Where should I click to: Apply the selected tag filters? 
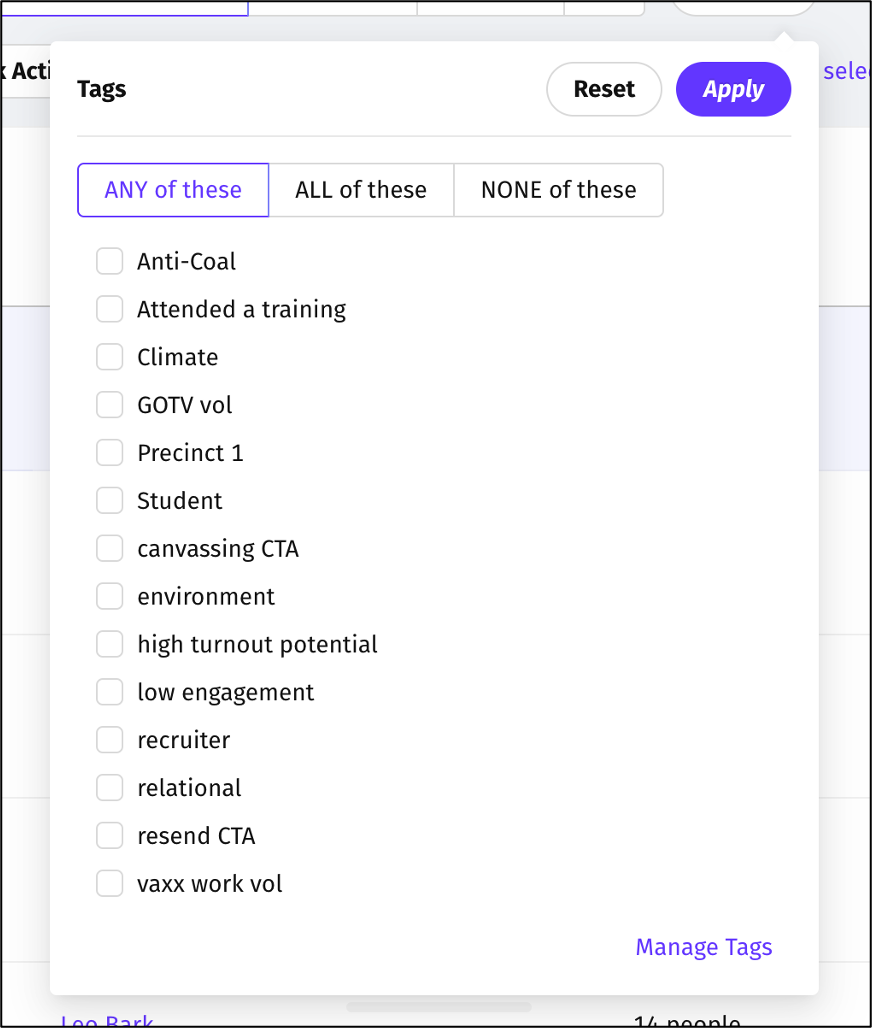pyautogui.click(x=733, y=89)
